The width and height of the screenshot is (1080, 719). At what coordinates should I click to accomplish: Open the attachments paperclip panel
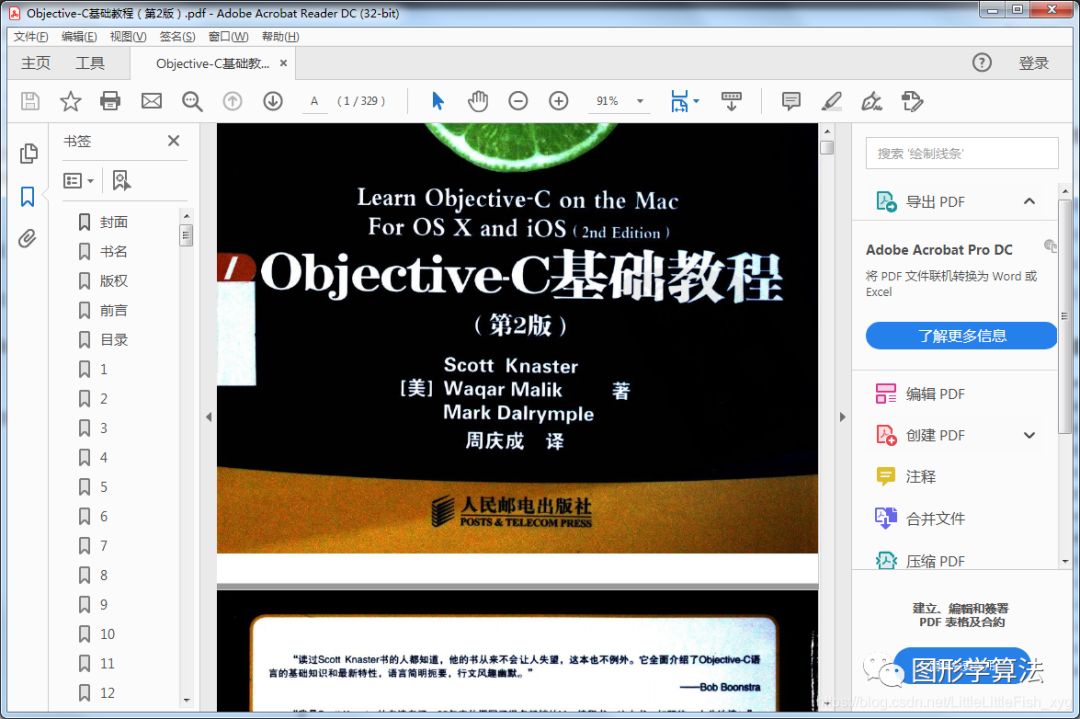[x=28, y=238]
